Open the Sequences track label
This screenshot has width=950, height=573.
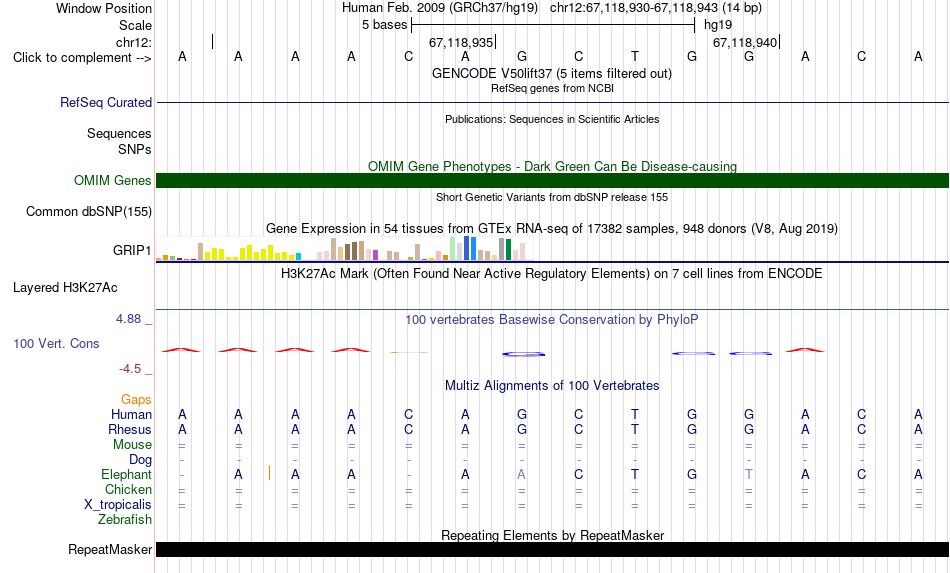click(119, 133)
